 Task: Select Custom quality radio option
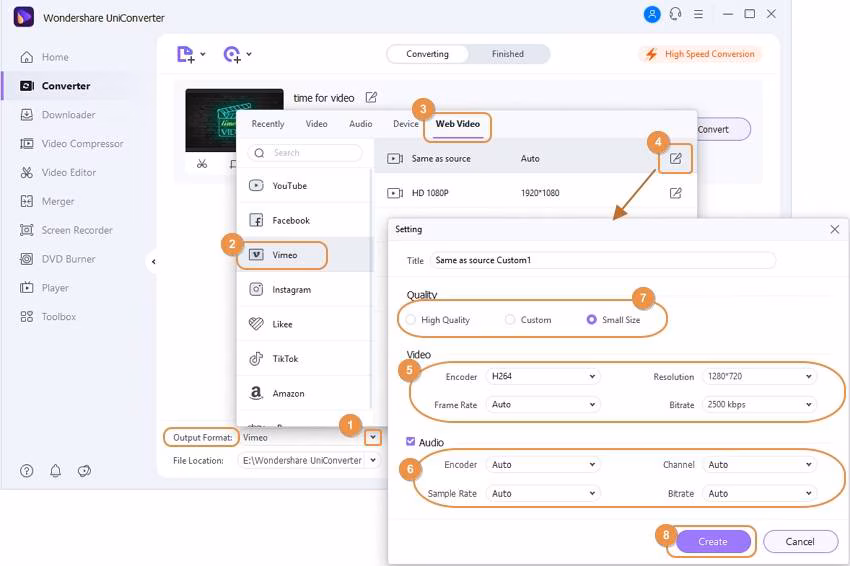point(510,320)
